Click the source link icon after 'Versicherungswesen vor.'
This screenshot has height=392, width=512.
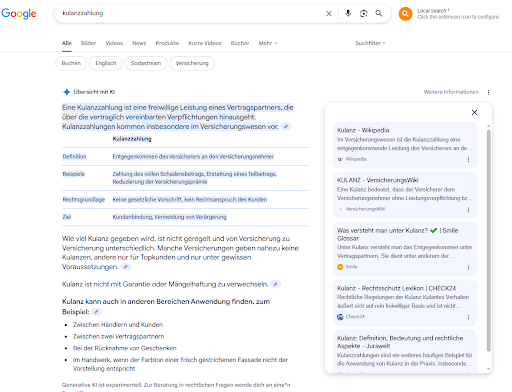point(286,127)
